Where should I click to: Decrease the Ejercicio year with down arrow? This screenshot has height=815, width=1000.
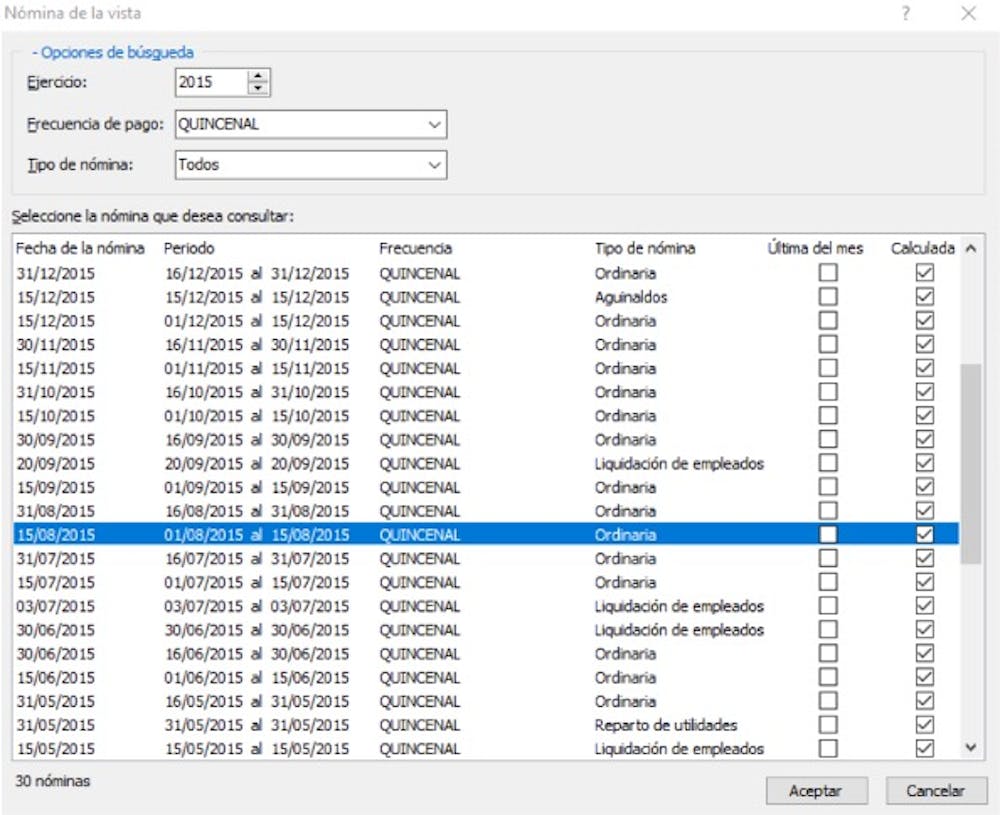tap(258, 89)
